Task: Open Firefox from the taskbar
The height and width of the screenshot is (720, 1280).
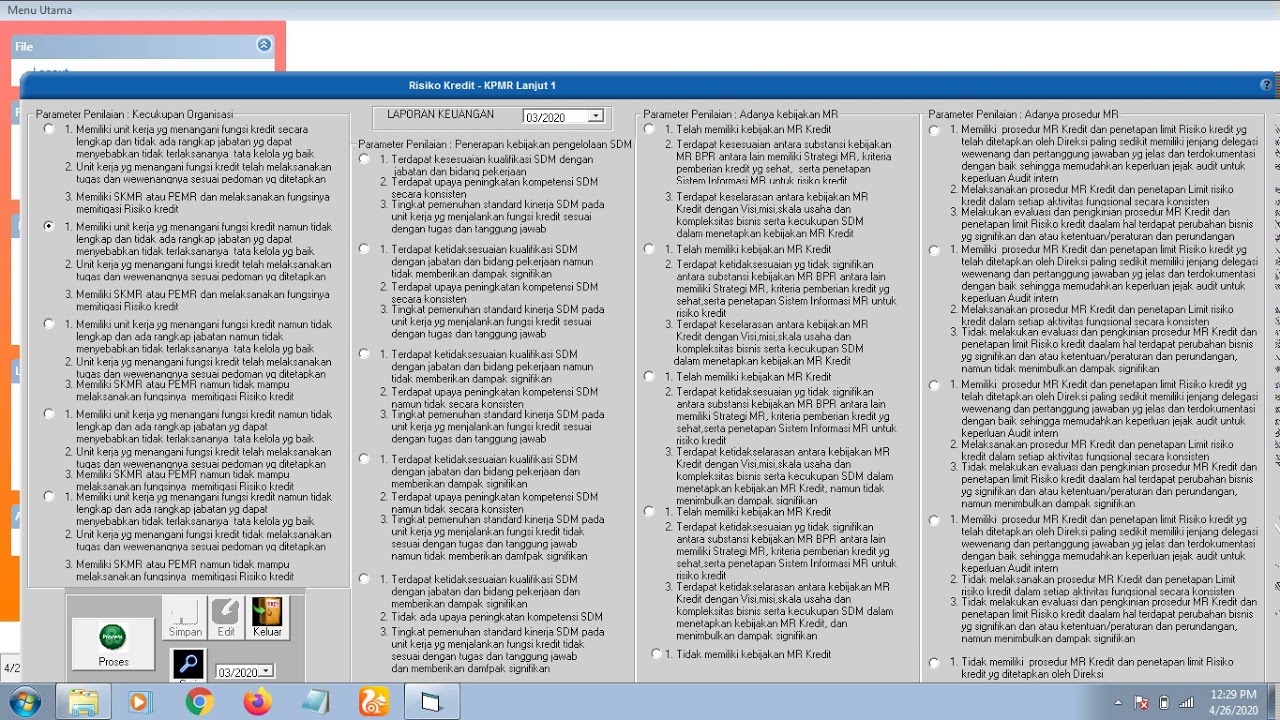Action: coord(257,702)
